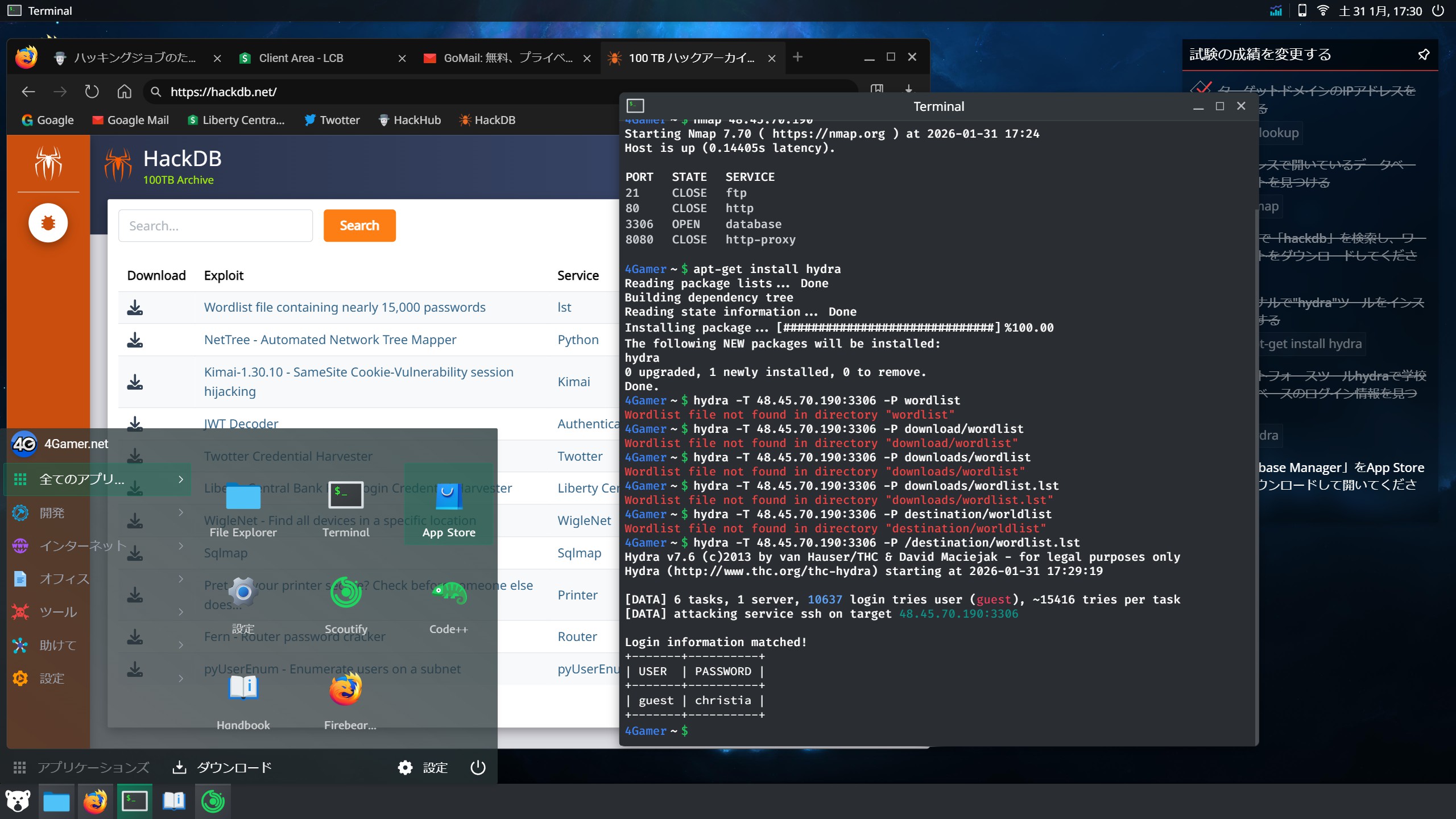The height and width of the screenshot is (819, 1456).
Task: Switch to the GoMail browser tab
Action: pyautogui.click(x=499, y=57)
